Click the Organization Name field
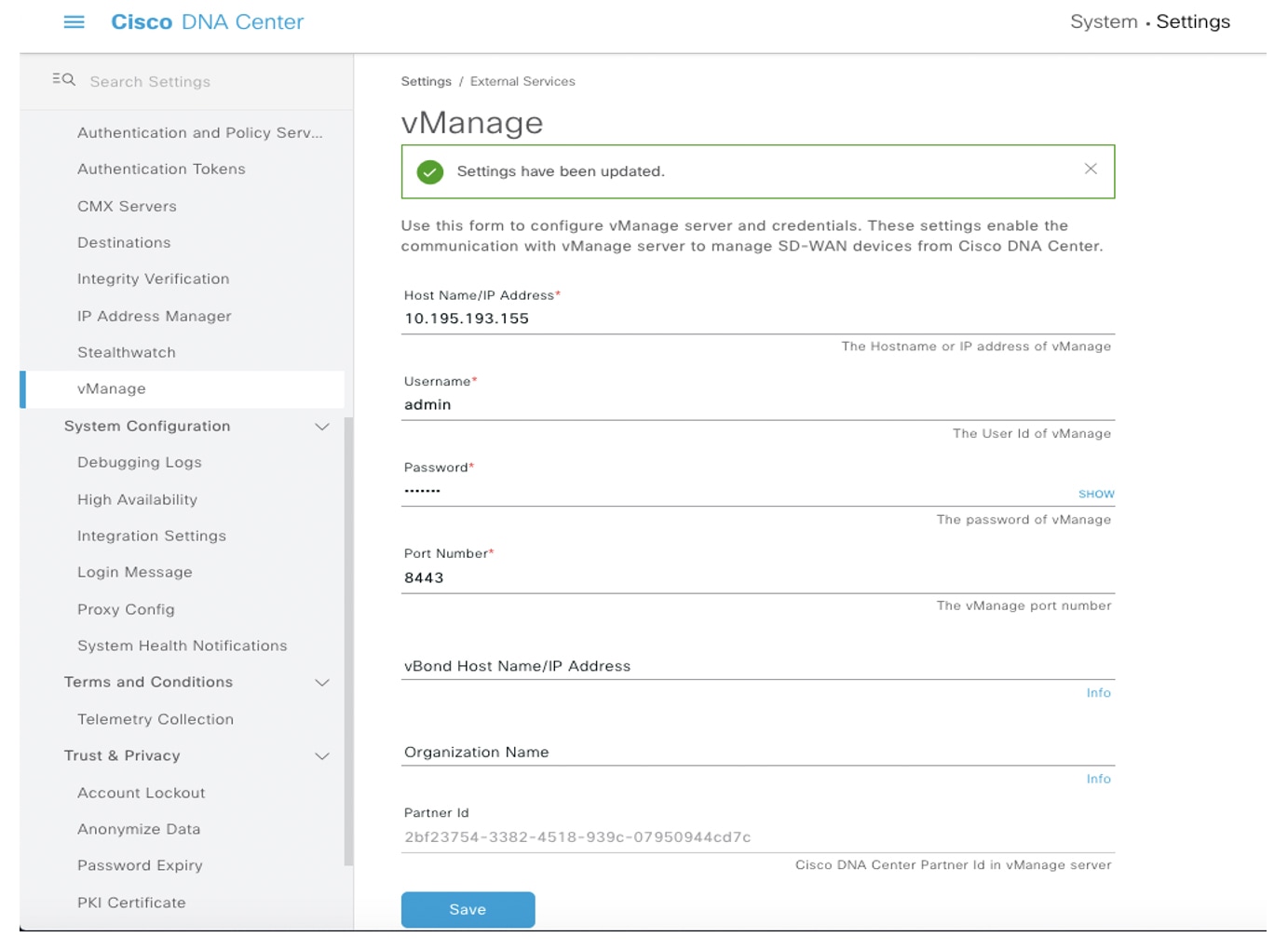The width and height of the screenshot is (1288, 951). click(x=758, y=752)
